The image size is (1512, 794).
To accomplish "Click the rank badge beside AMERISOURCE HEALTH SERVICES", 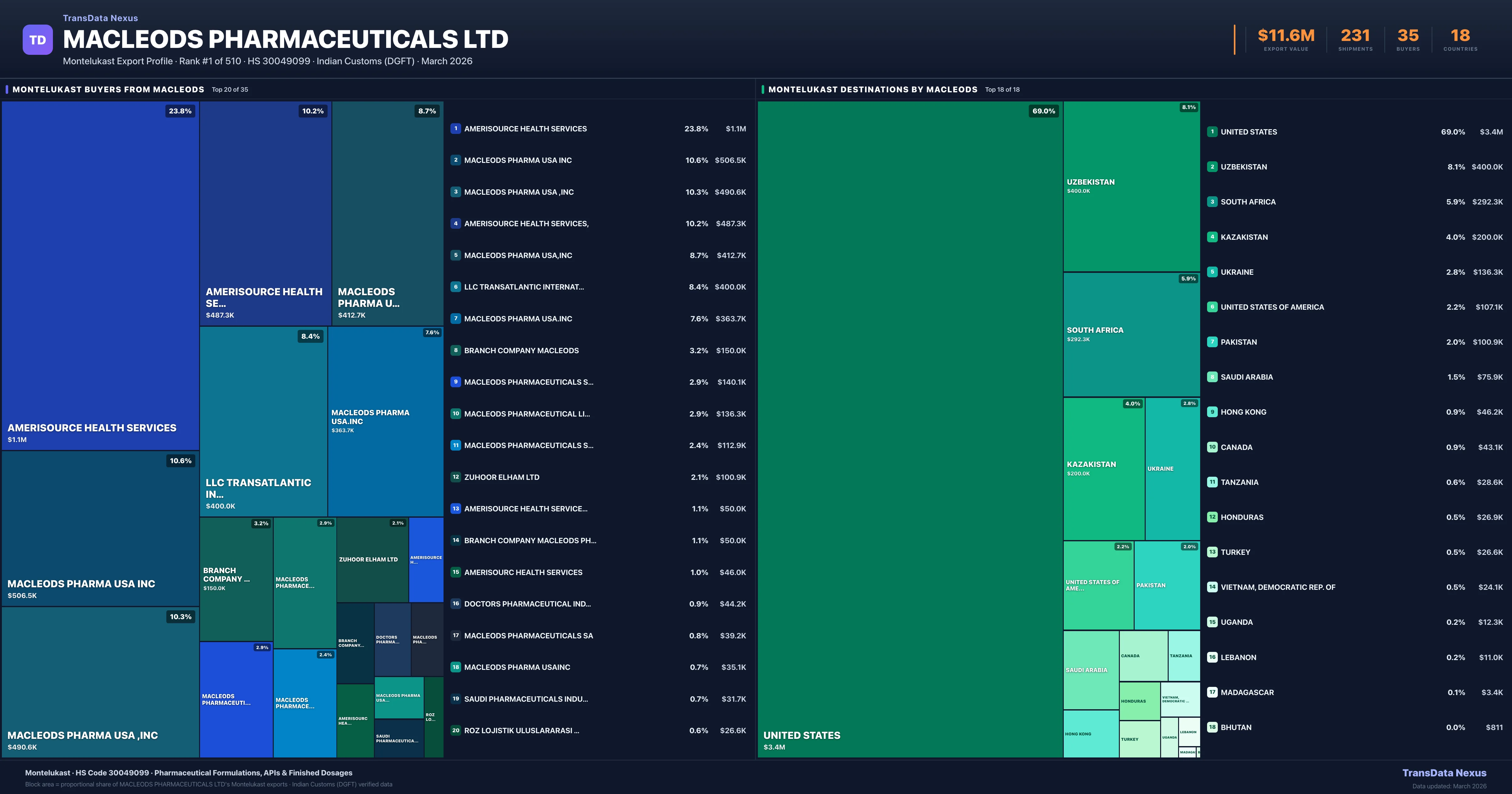I will pos(455,129).
